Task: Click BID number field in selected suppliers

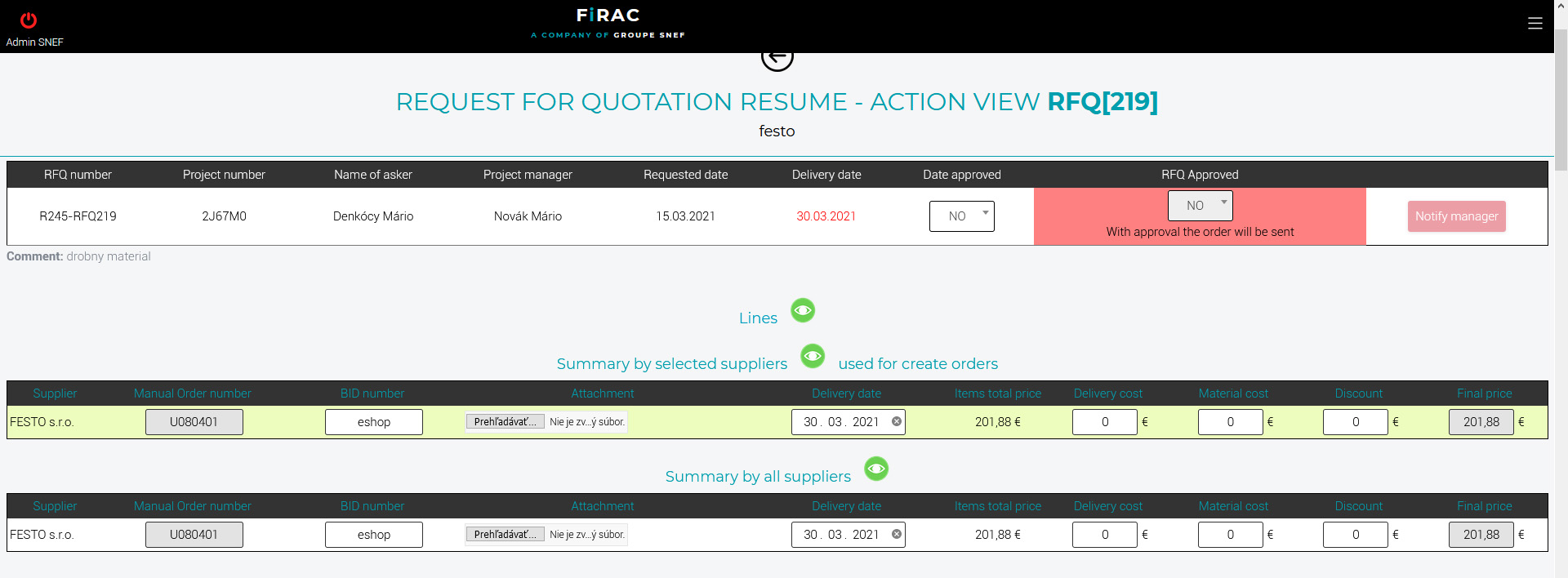Action: click(x=373, y=422)
